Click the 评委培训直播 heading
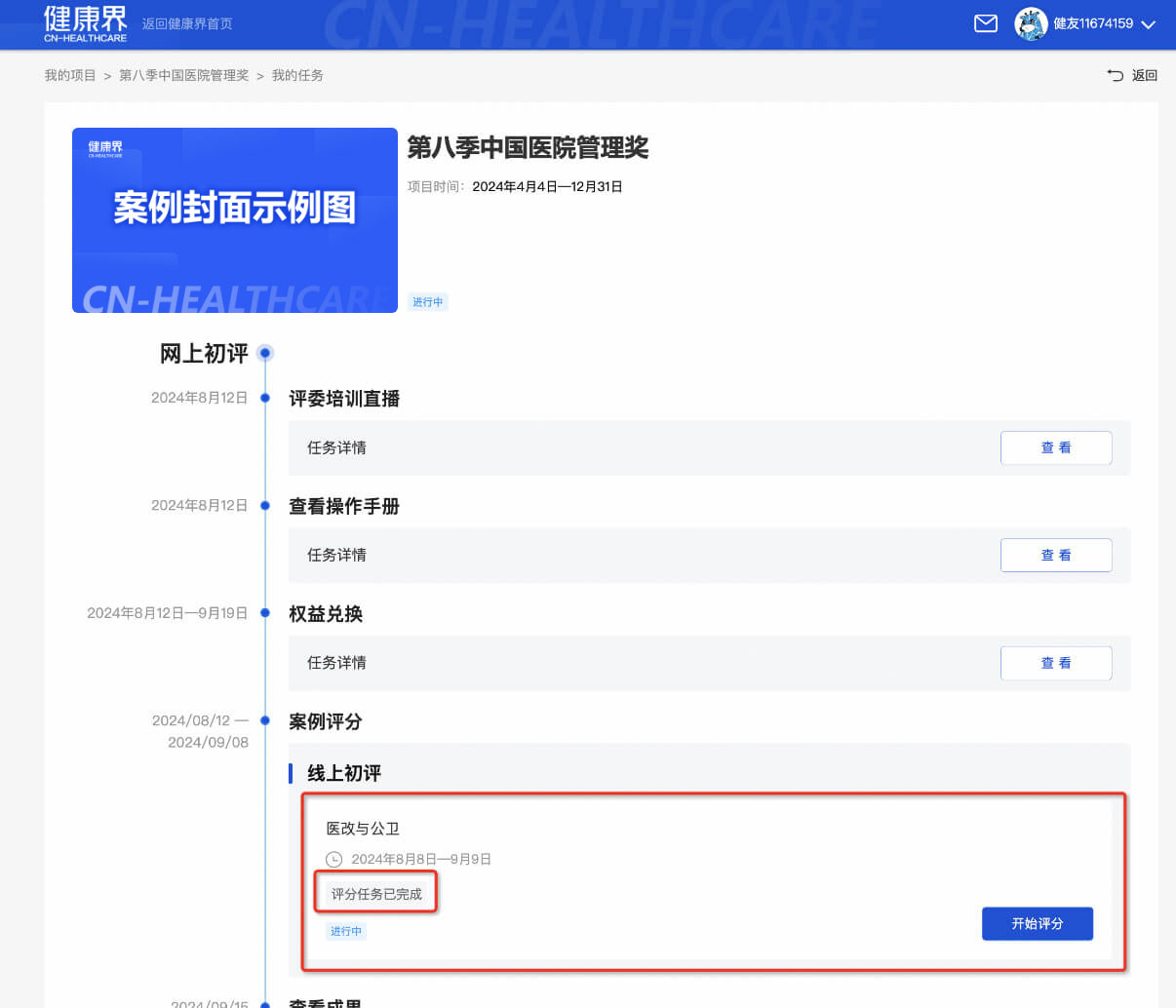 pyautogui.click(x=344, y=399)
